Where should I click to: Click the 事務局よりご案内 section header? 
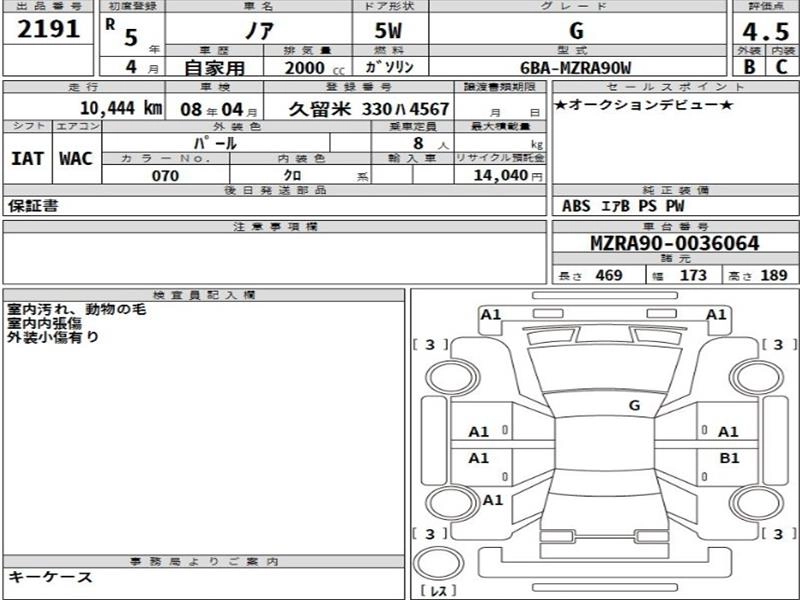tap(204, 562)
